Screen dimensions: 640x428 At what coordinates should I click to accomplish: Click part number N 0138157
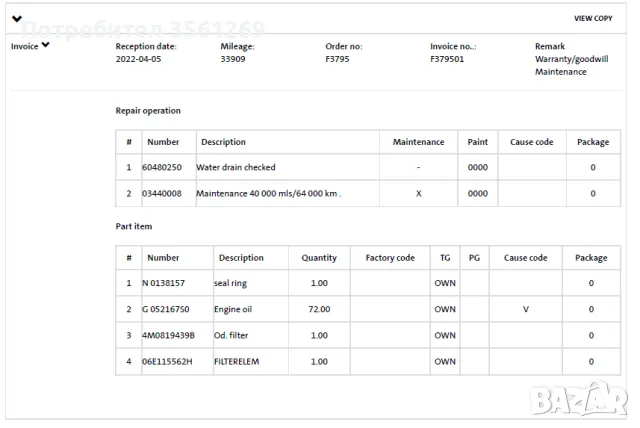tap(165, 283)
